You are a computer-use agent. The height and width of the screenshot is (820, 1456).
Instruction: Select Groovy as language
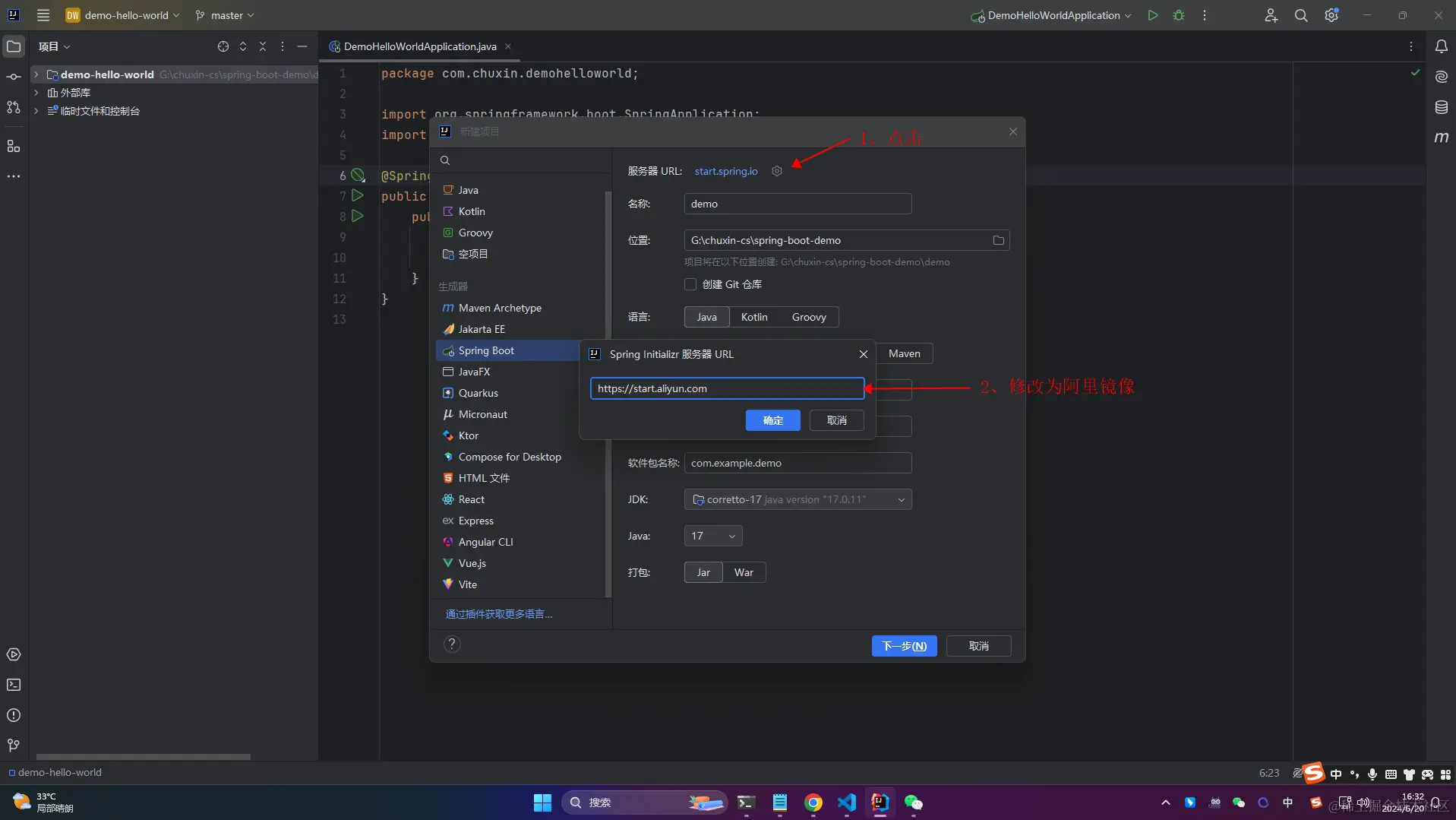point(809,317)
